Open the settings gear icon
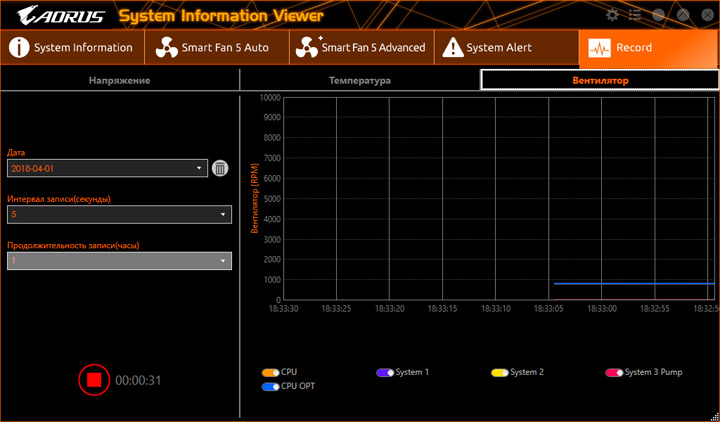Screen dimensions: 720x422 (x=612, y=15)
